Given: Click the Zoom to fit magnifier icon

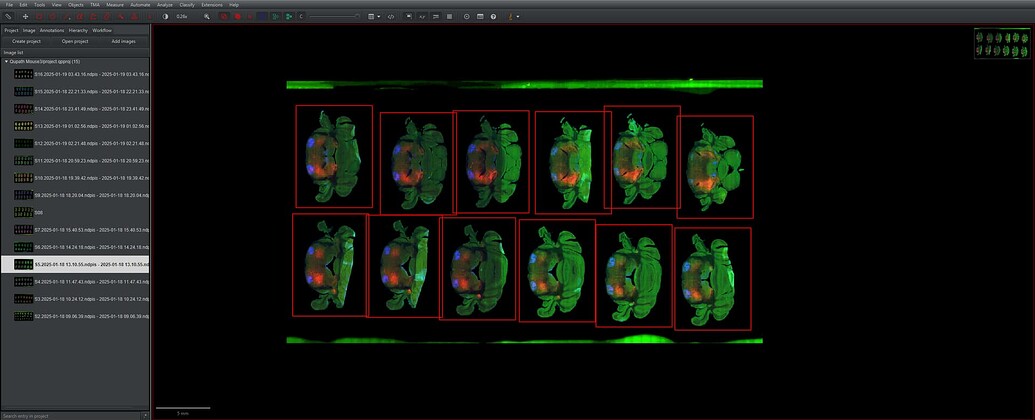Looking at the screenshot, I should [x=207, y=16].
